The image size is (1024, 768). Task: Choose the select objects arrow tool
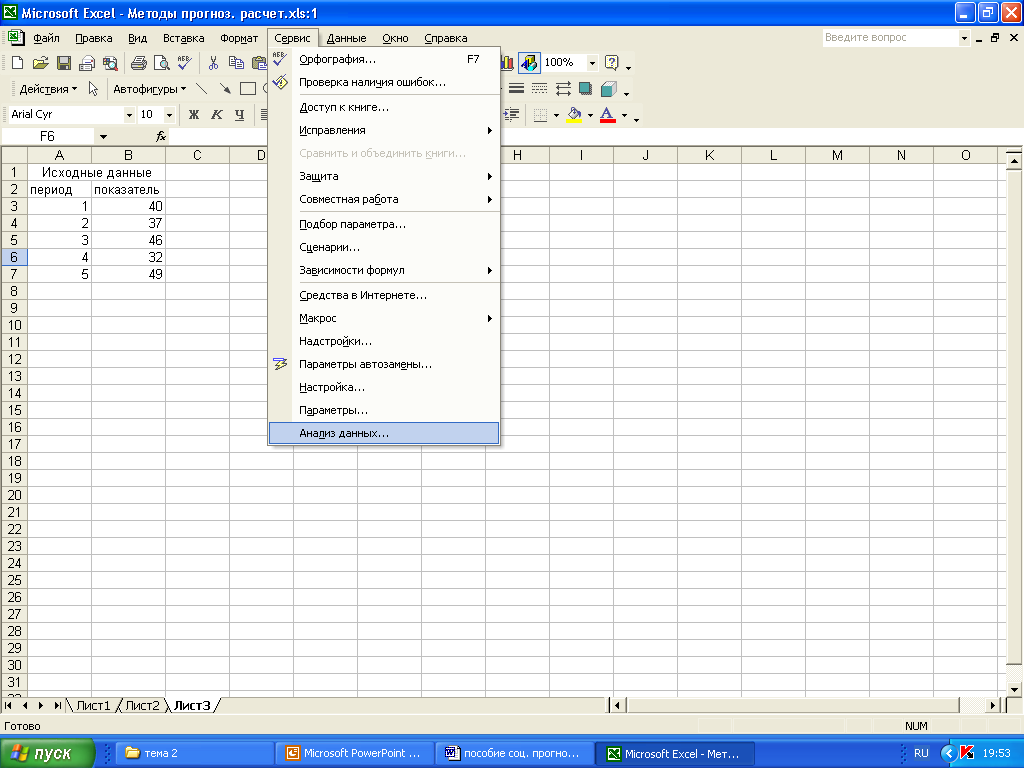pyautogui.click(x=93, y=88)
